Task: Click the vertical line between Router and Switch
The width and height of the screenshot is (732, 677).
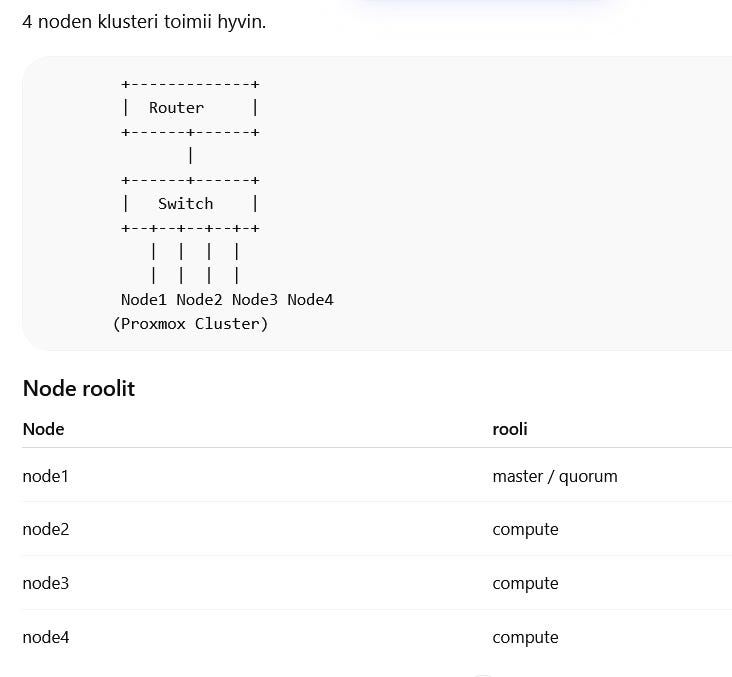Action: tap(190, 156)
